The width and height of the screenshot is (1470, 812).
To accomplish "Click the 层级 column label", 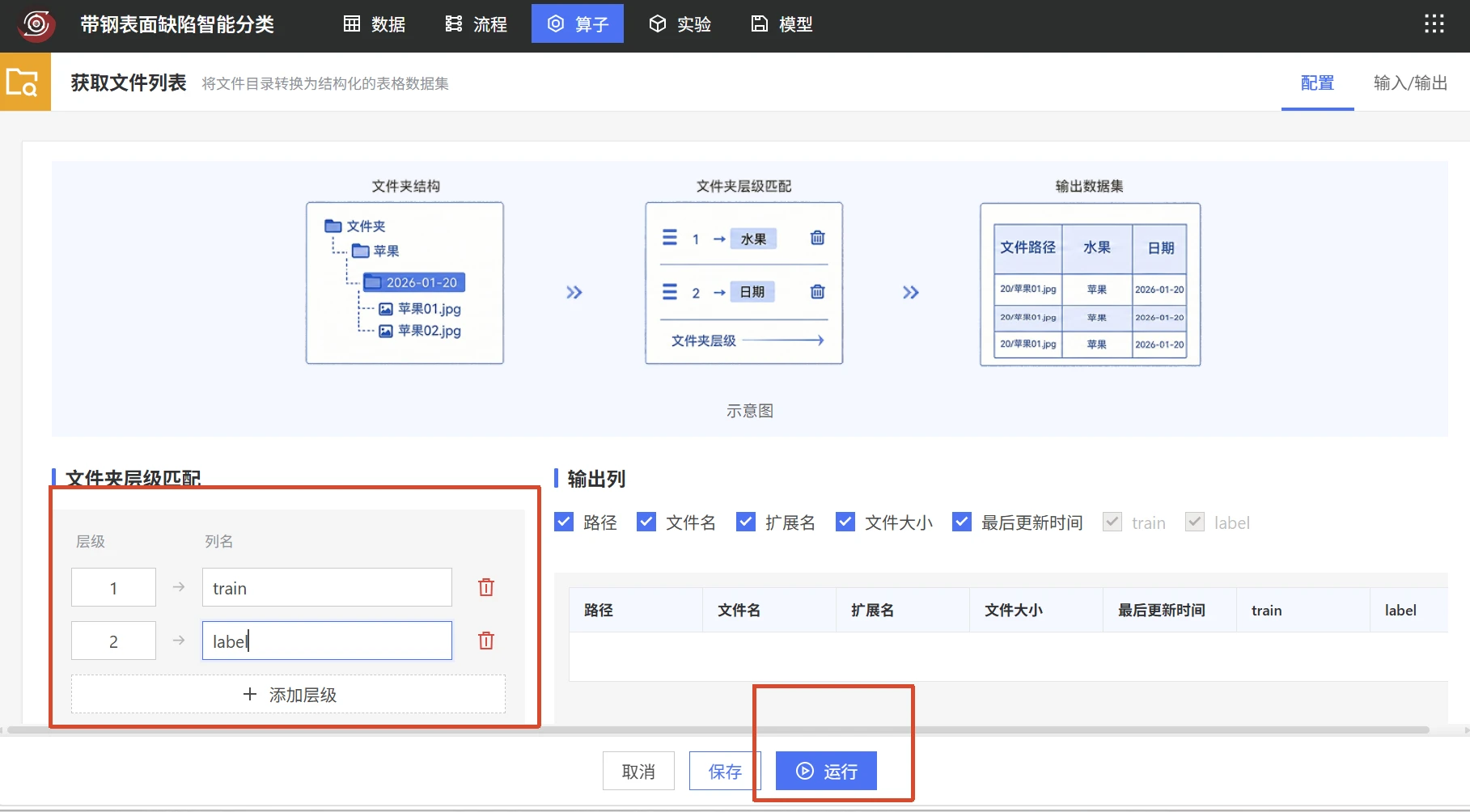I will 91,541.
